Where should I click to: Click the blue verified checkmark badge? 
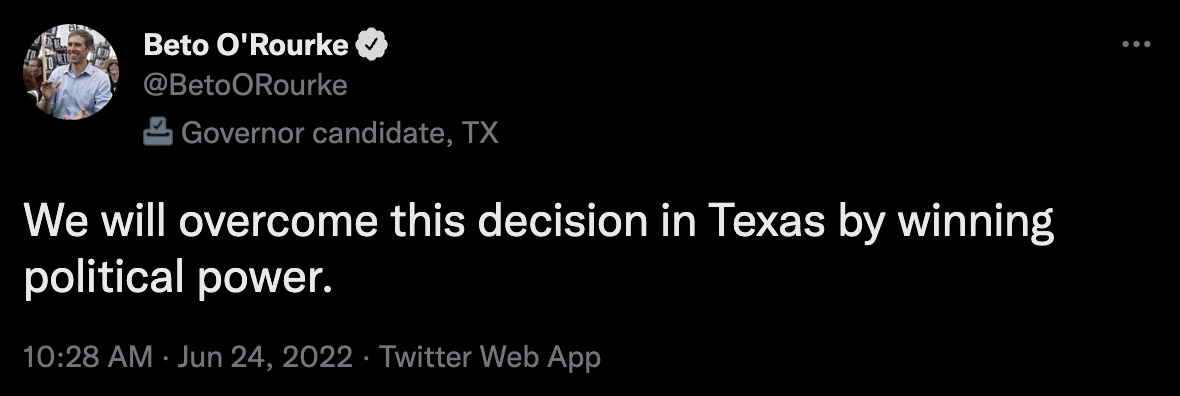(371, 46)
